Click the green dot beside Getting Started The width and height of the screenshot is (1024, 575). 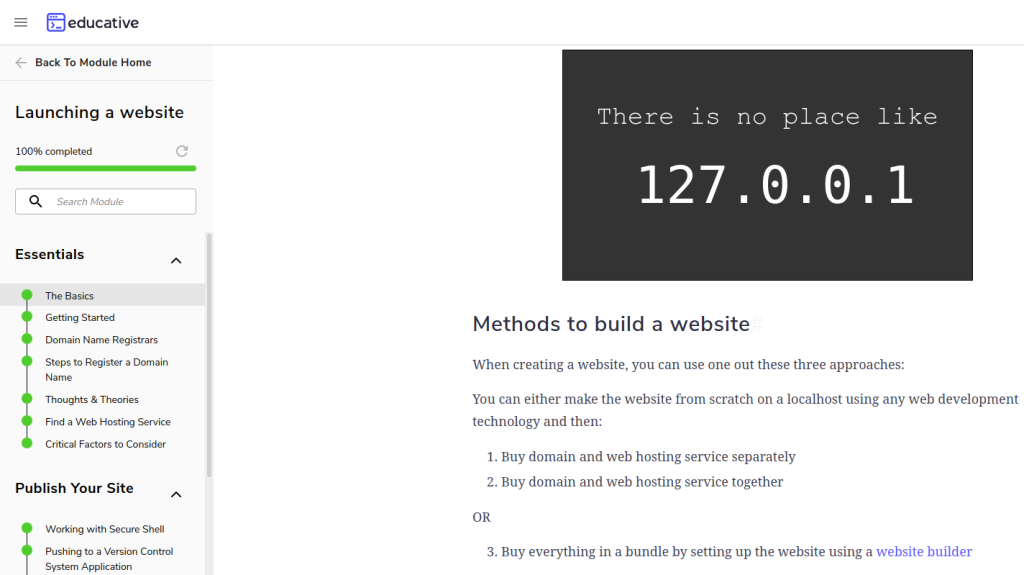(x=27, y=317)
